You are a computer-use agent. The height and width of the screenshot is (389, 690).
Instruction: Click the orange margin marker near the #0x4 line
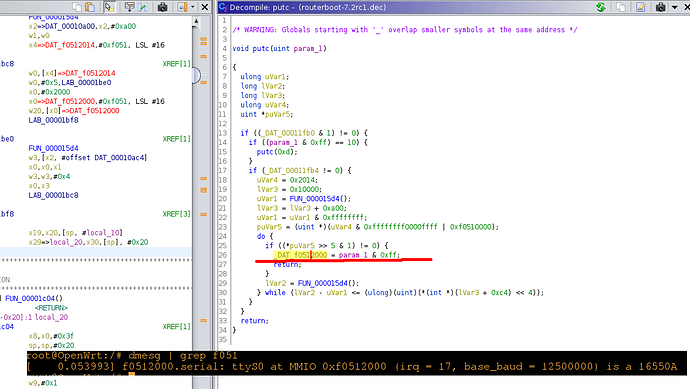click(204, 178)
